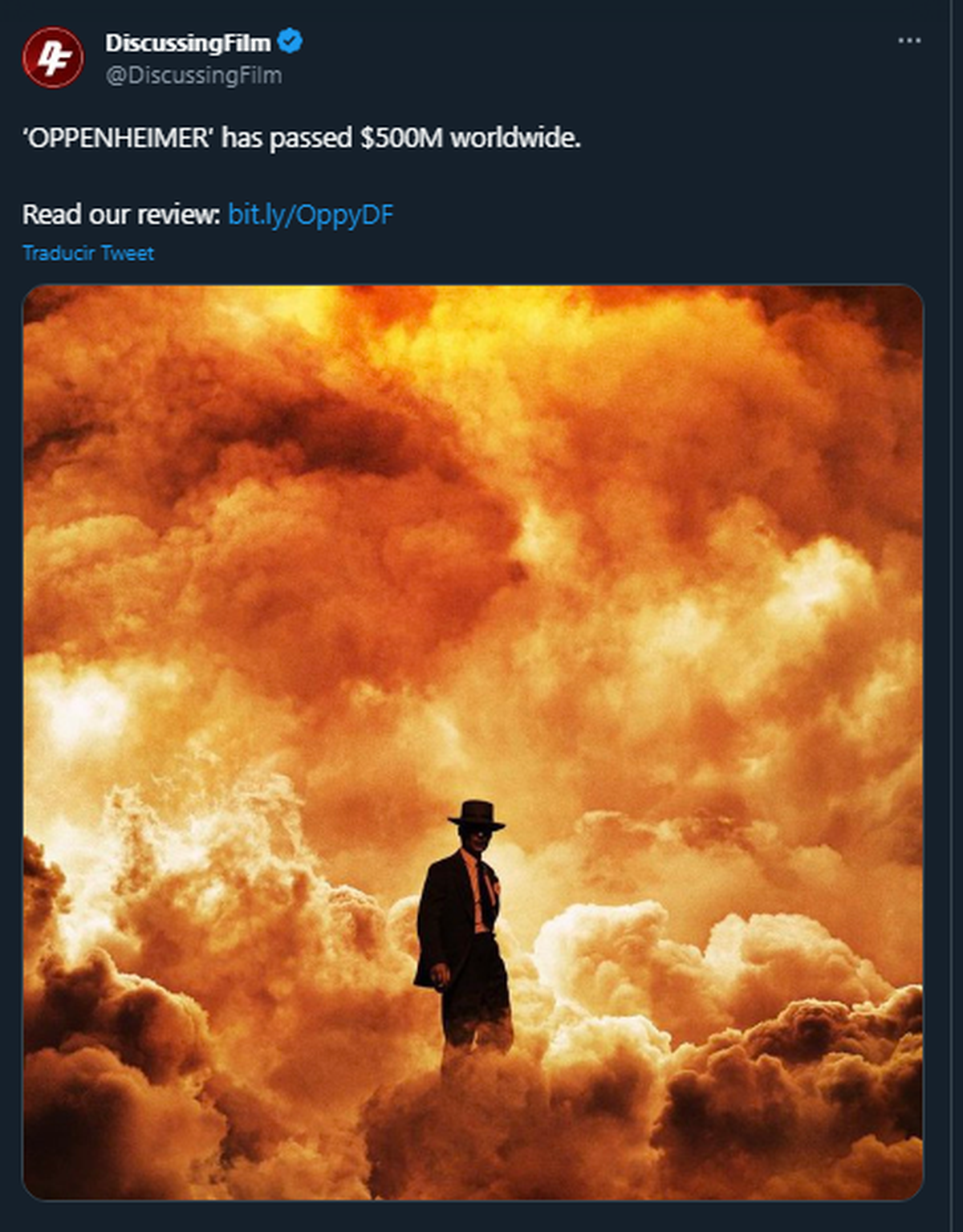Image resolution: width=963 pixels, height=1232 pixels.
Task: Click the 'Read our review:' text
Action: 121,214
